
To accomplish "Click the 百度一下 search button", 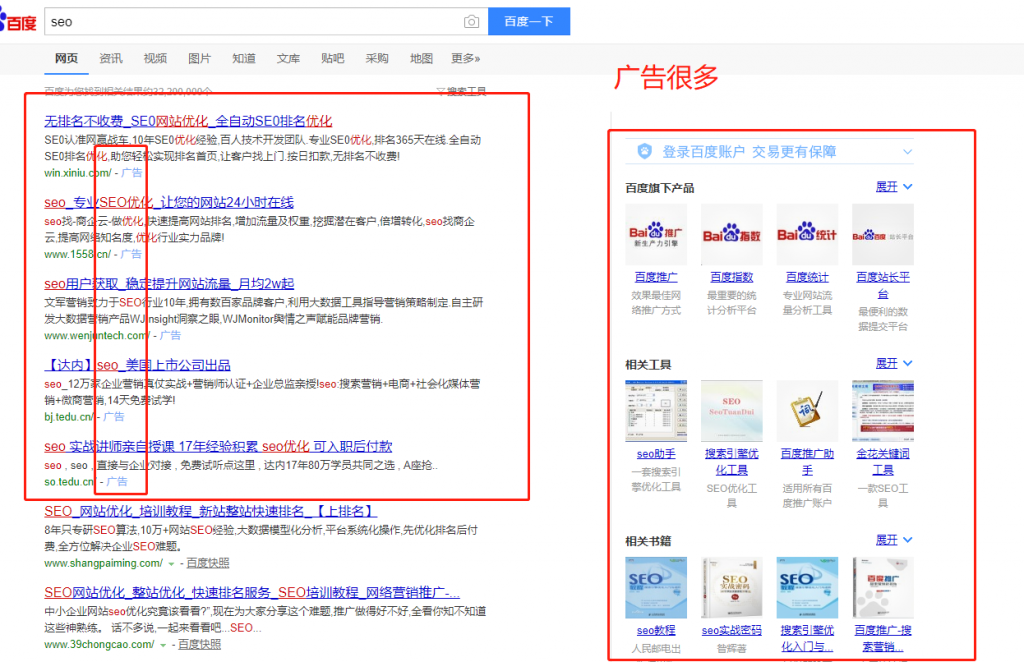I will pyautogui.click(x=529, y=22).
